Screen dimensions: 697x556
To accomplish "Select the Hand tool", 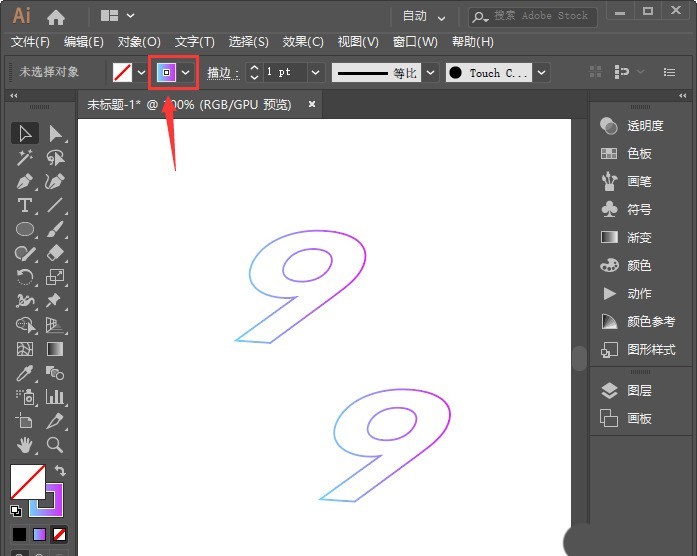I will [x=25, y=445].
